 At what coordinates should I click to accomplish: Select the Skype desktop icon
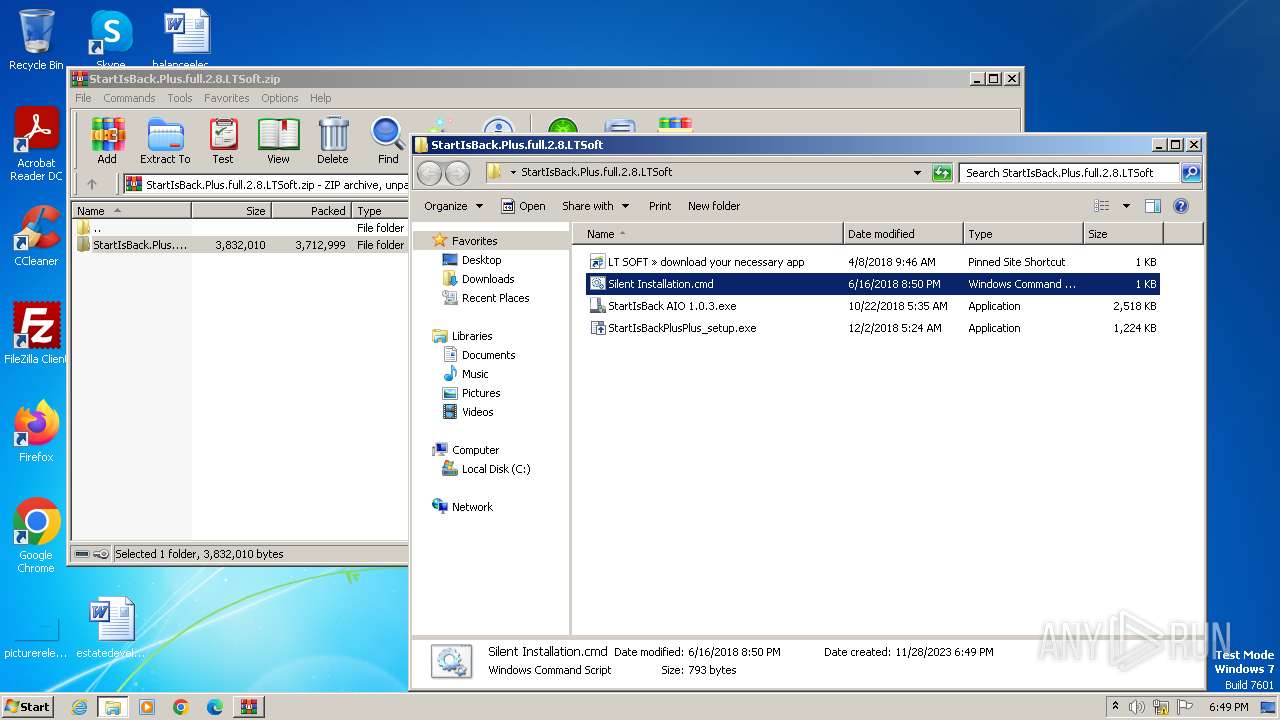point(110,40)
